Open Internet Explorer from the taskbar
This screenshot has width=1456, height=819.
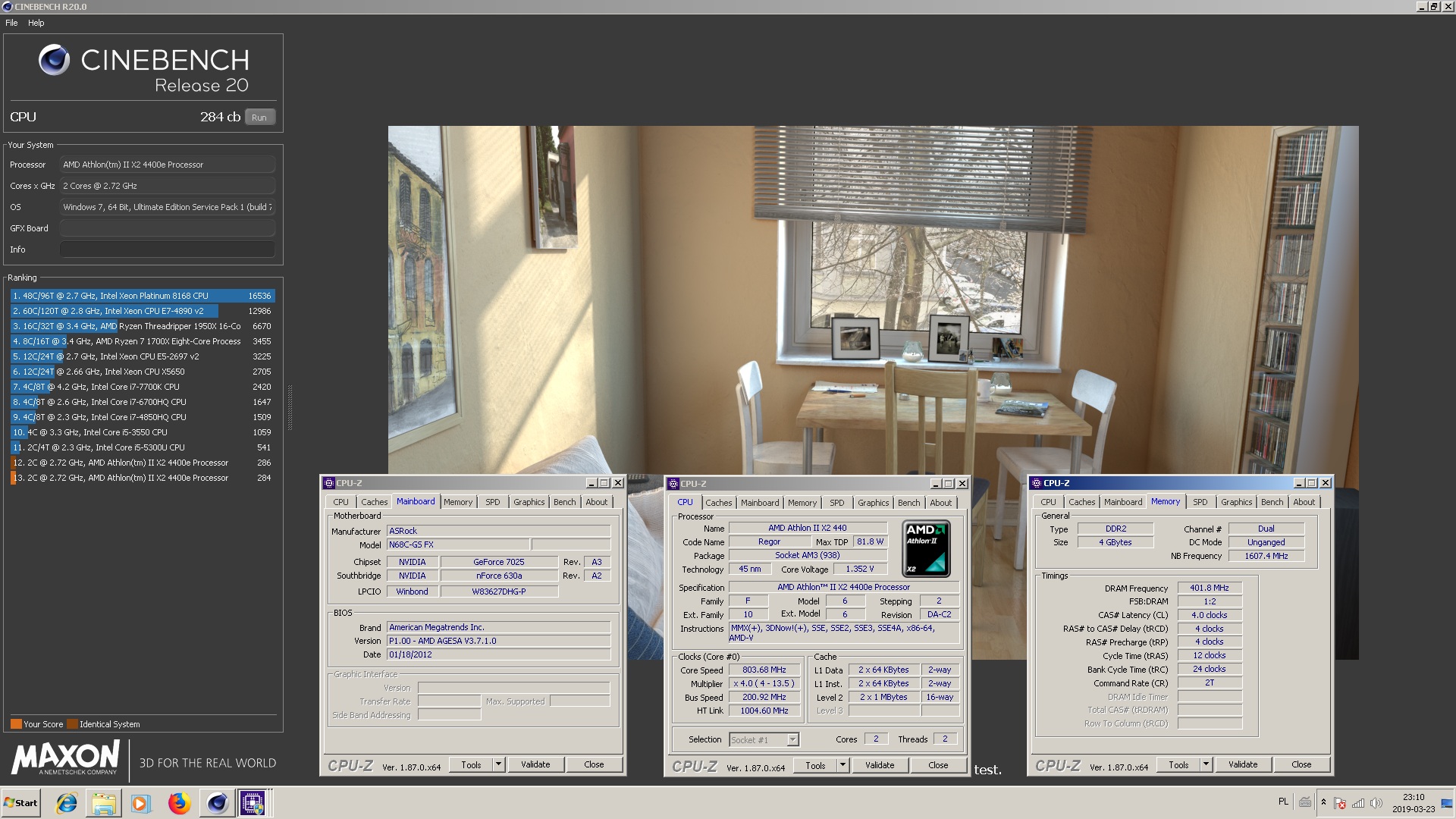pos(67,803)
